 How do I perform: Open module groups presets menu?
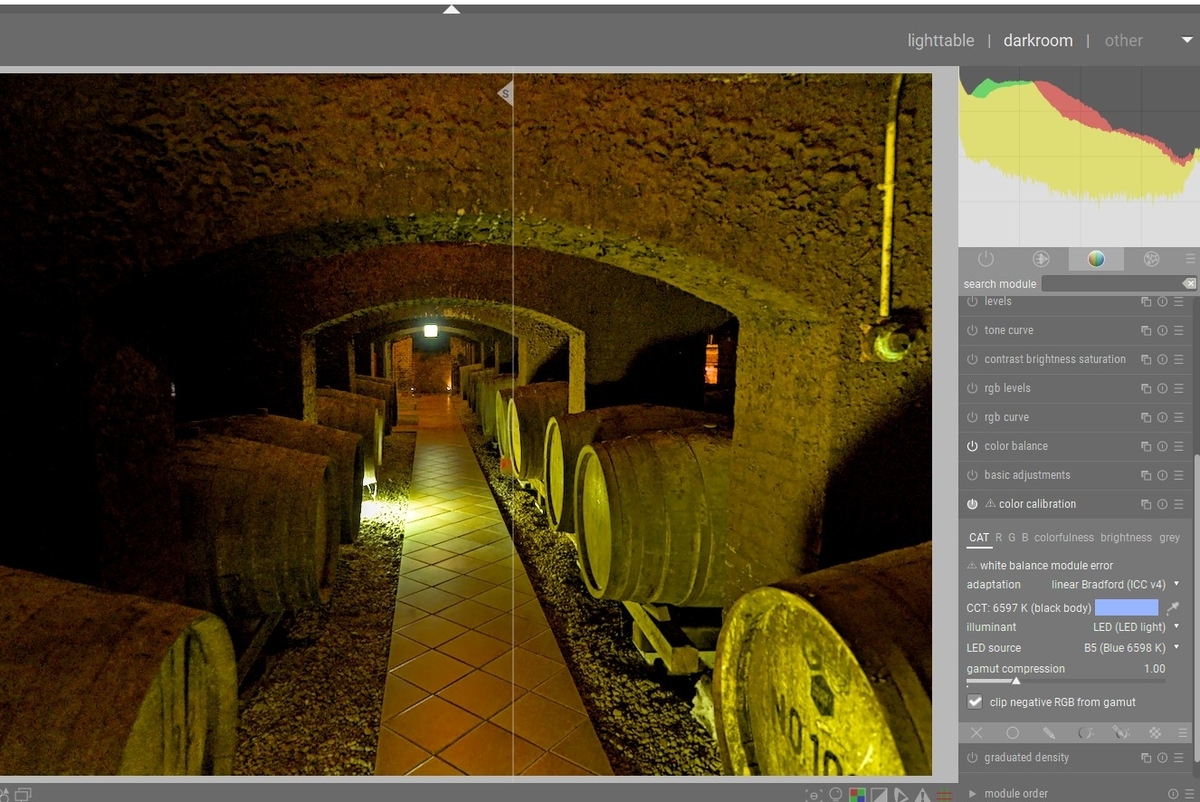tap(1190, 259)
